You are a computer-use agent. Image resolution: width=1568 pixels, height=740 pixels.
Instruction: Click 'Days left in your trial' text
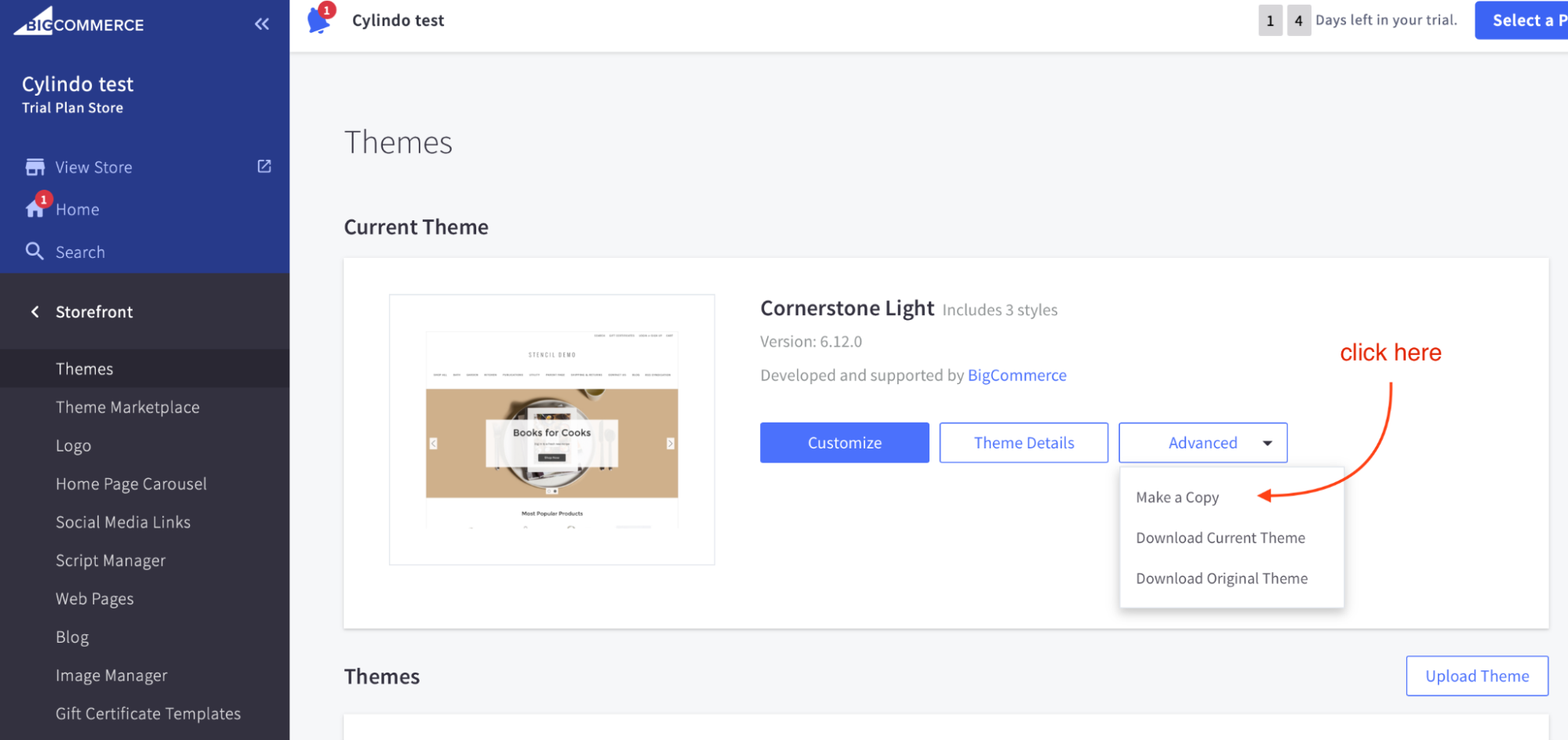coord(1386,20)
